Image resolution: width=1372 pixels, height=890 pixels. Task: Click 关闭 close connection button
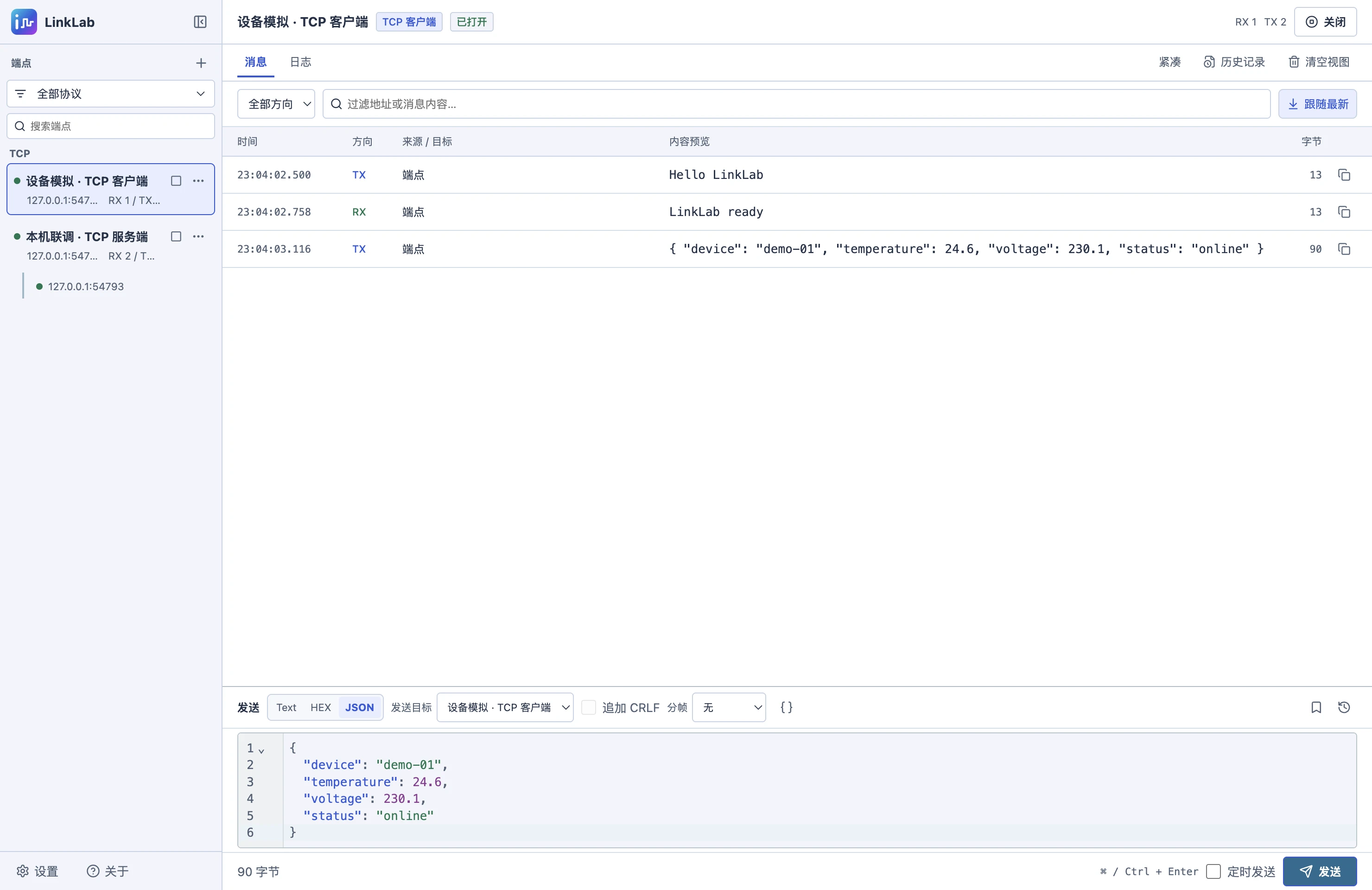click(x=1325, y=22)
